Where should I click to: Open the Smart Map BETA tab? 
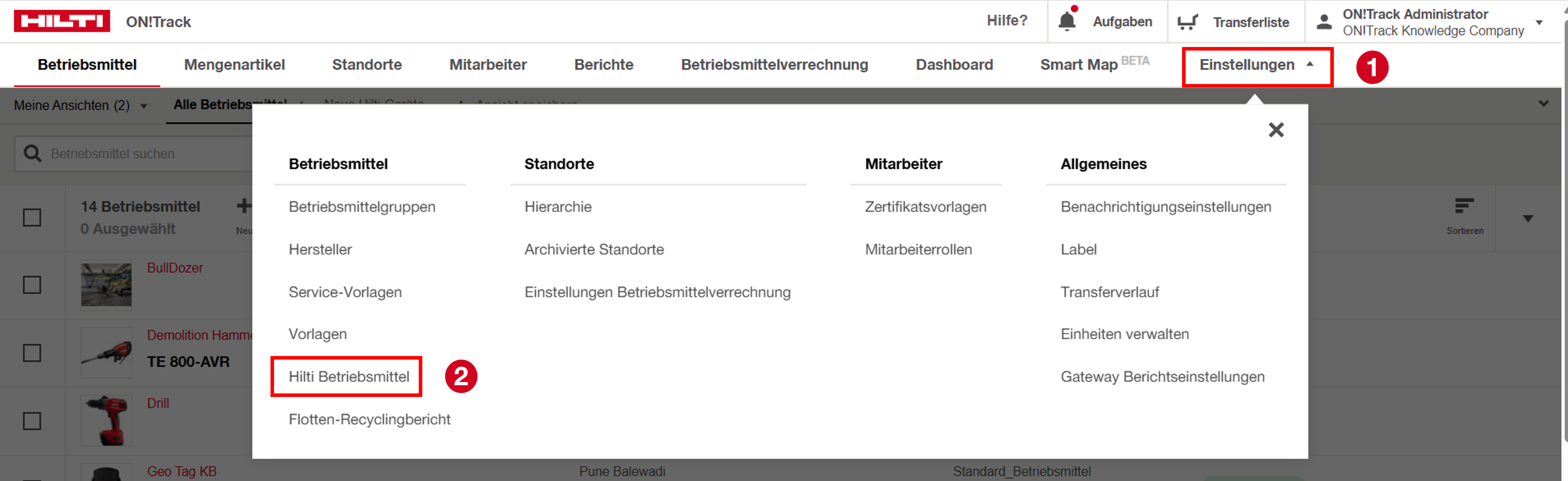click(1094, 64)
